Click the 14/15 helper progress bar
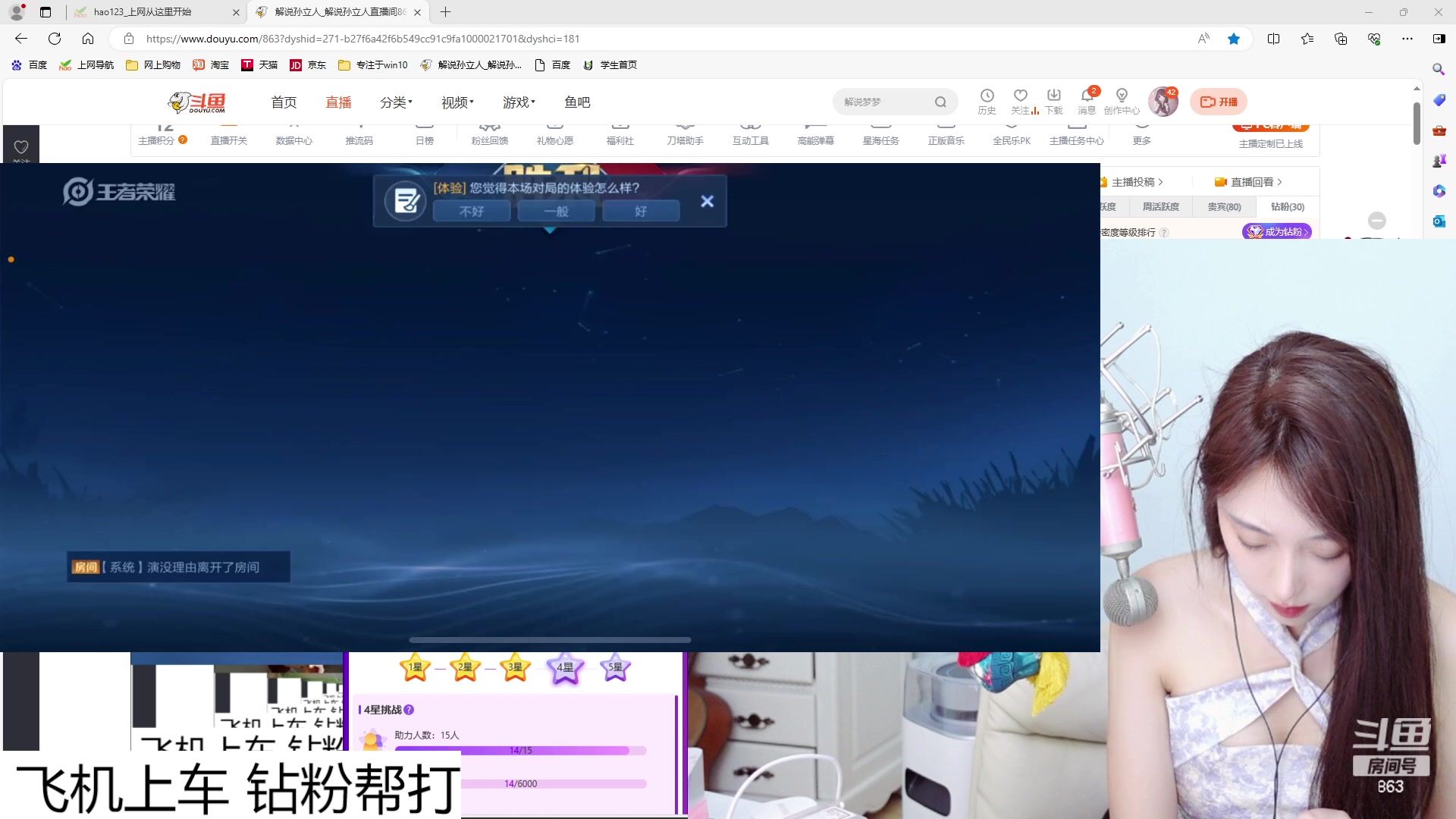Screen dimensions: 1456x819 click(x=520, y=751)
